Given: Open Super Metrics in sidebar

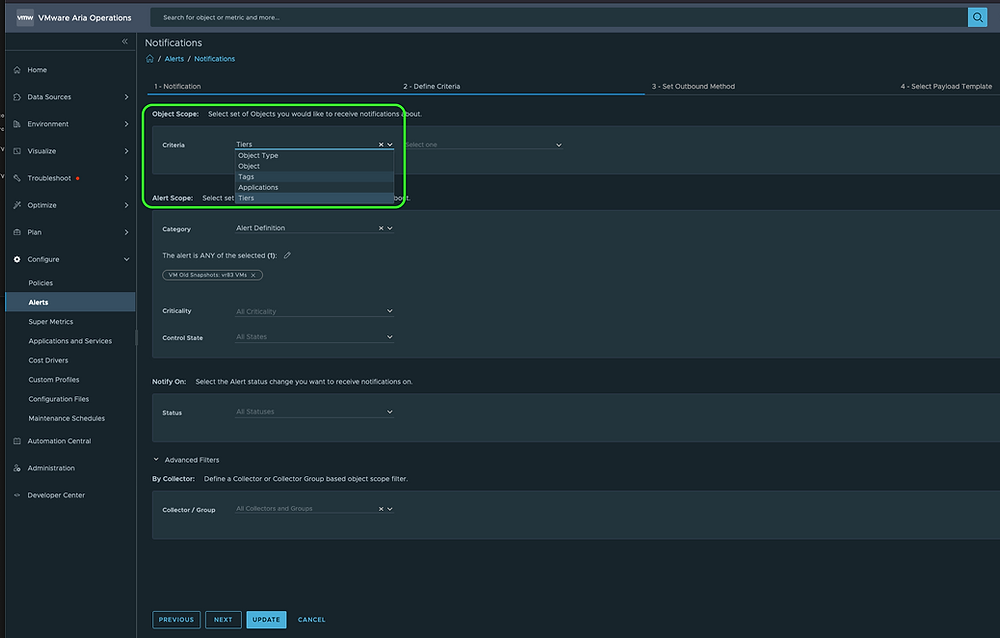Looking at the screenshot, I should [x=51, y=322].
